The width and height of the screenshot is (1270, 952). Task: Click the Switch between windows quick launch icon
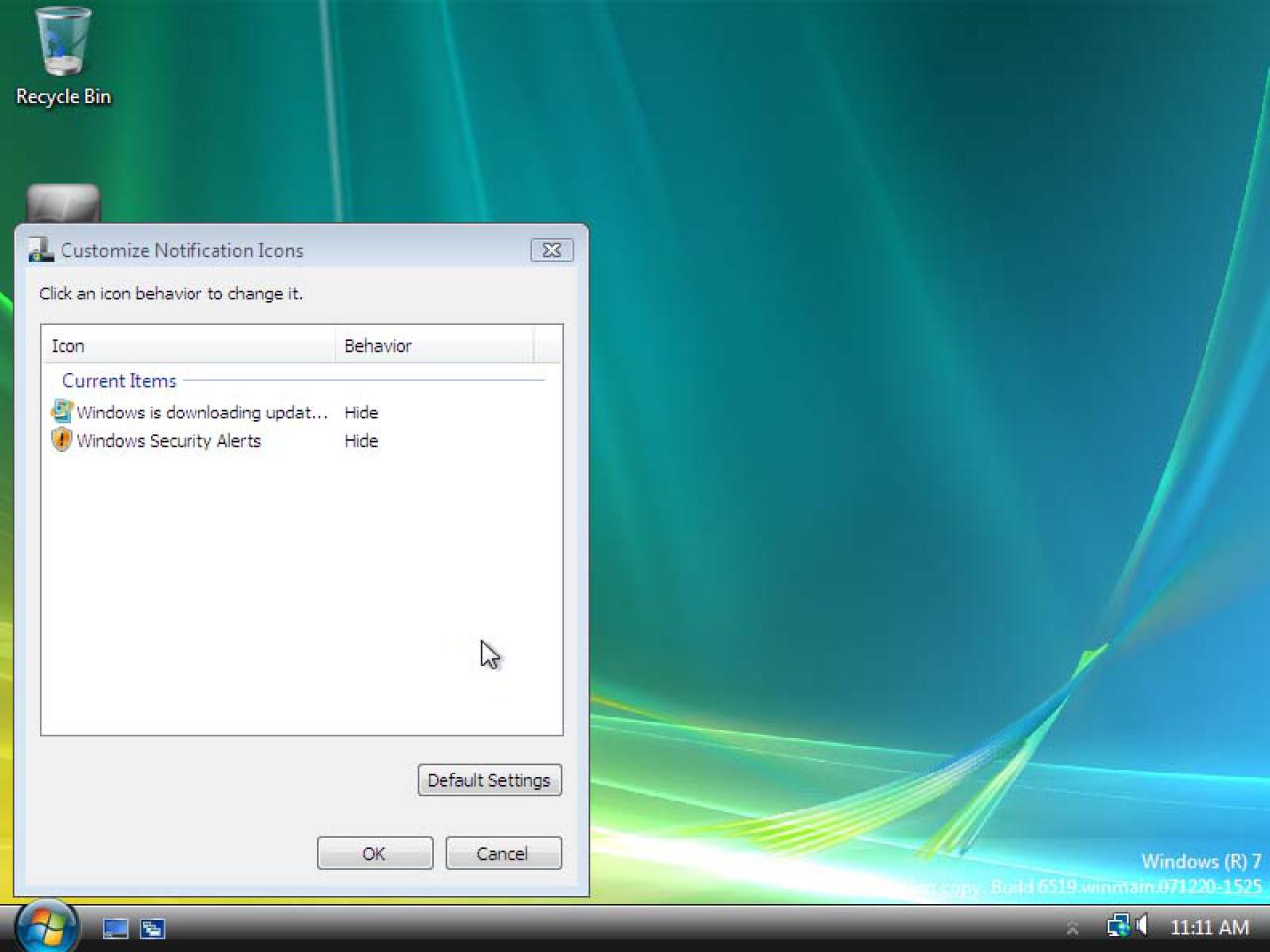tap(152, 928)
